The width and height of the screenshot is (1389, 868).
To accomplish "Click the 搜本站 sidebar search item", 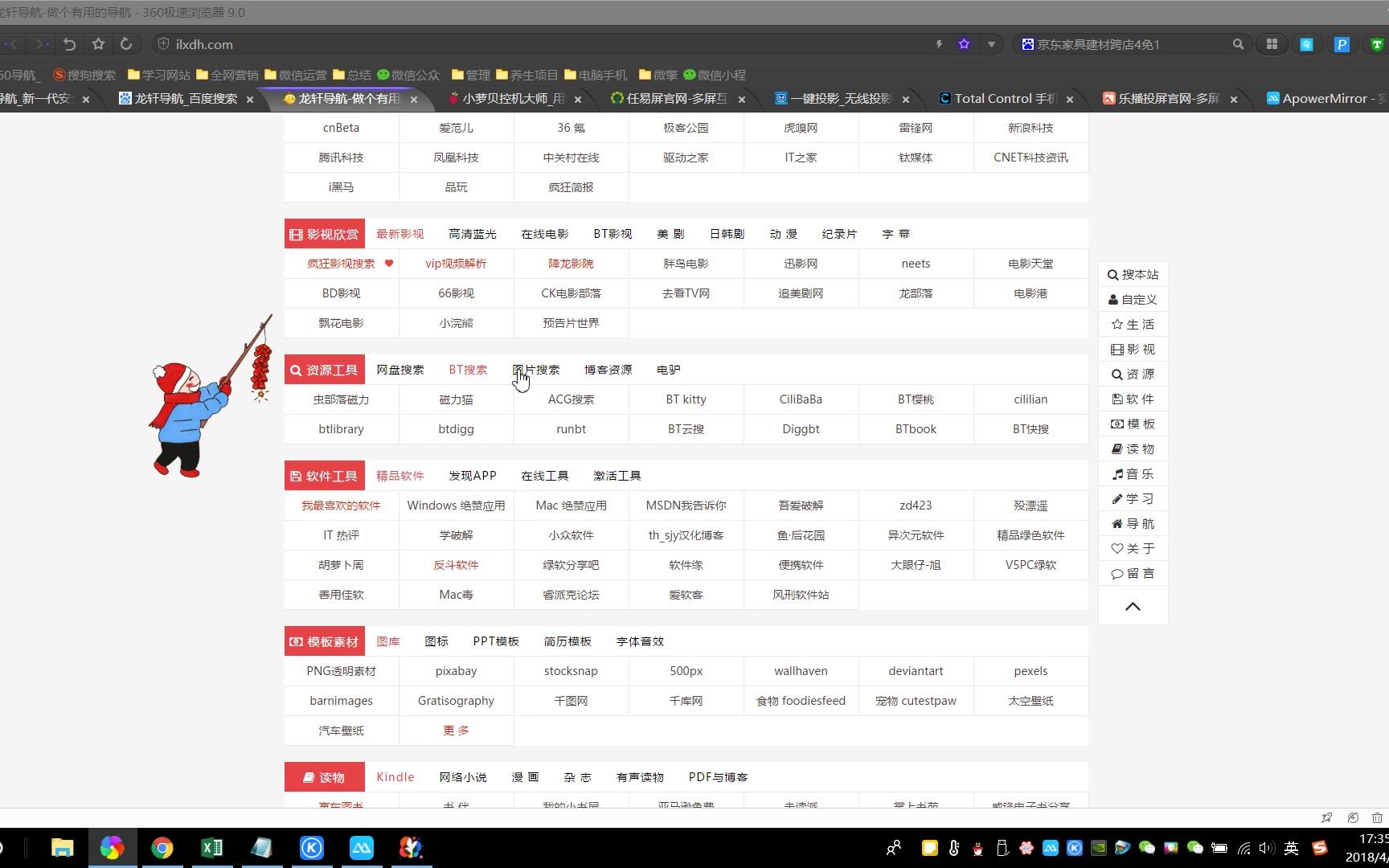I will 1133,275.
